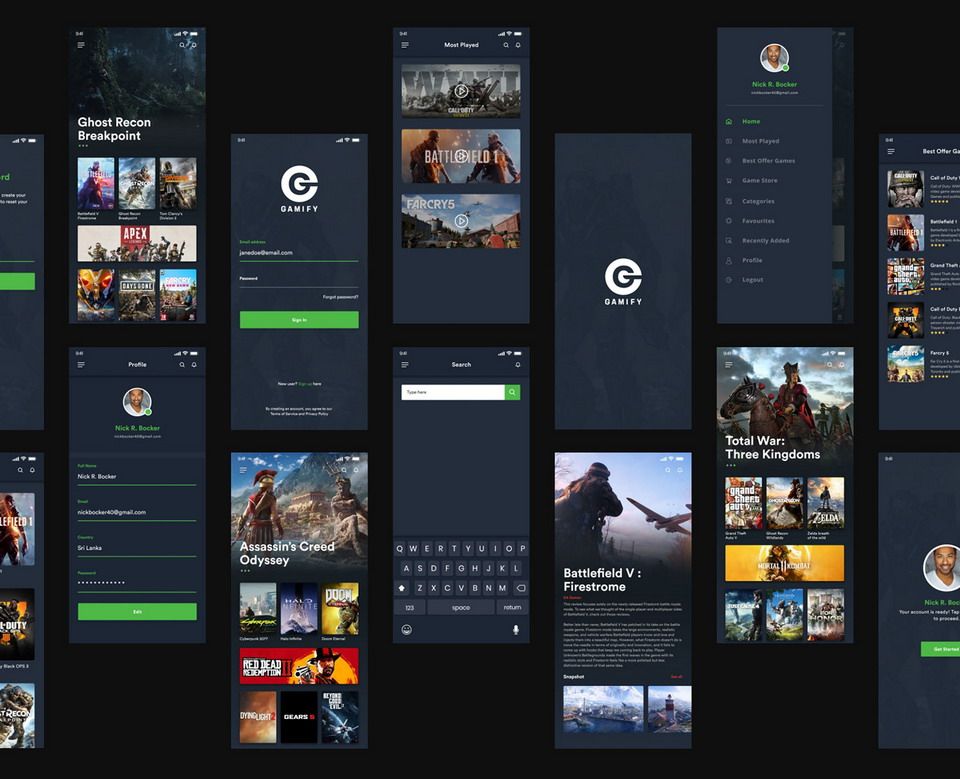Open hamburger menu on Profile screen
Image resolution: width=960 pixels, height=779 pixels.
pyautogui.click(x=81, y=365)
